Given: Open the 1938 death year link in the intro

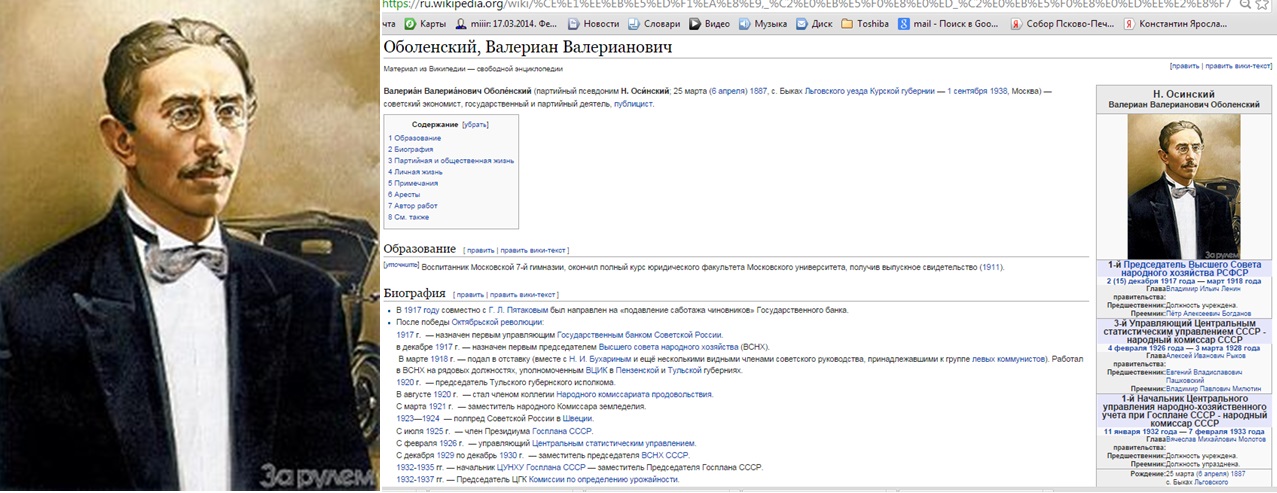Looking at the screenshot, I should [x=999, y=91].
